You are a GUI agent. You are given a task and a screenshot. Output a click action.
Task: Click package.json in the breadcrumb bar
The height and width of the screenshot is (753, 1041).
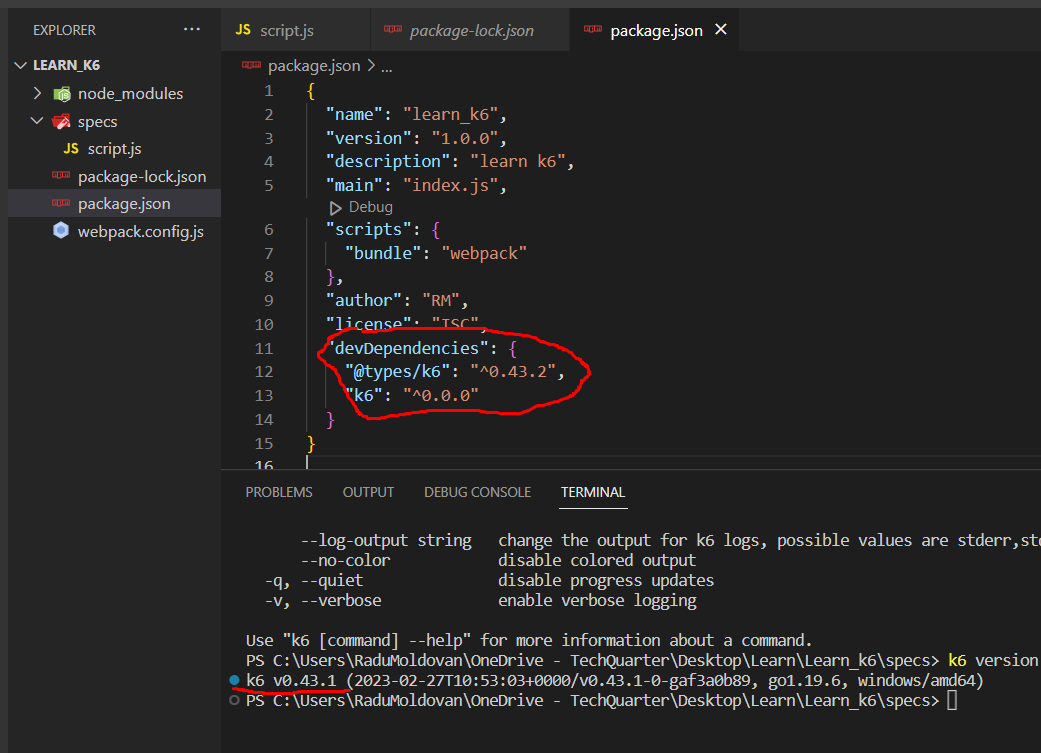pos(314,66)
